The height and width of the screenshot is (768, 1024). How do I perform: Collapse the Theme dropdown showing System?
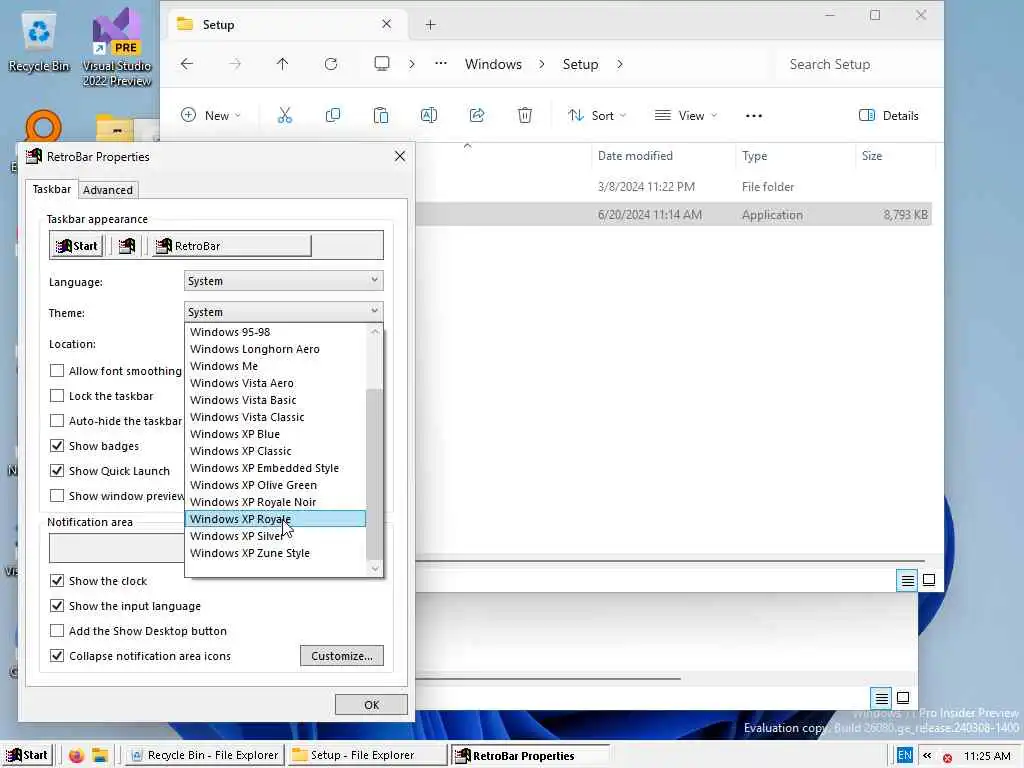283,312
